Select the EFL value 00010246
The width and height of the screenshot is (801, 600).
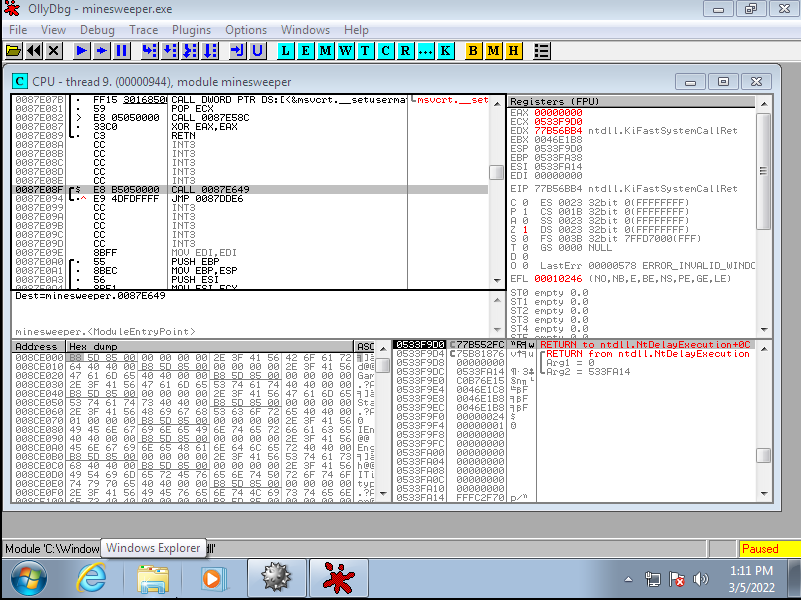point(558,279)
